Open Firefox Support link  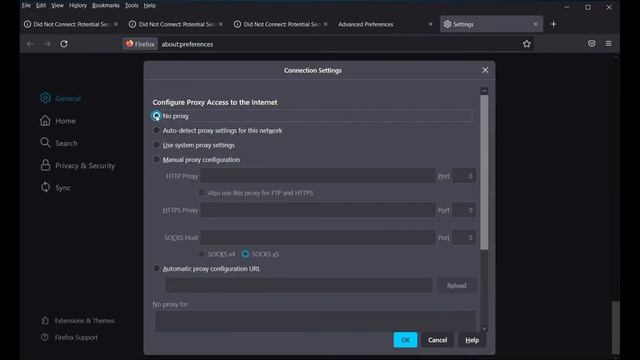69,338
